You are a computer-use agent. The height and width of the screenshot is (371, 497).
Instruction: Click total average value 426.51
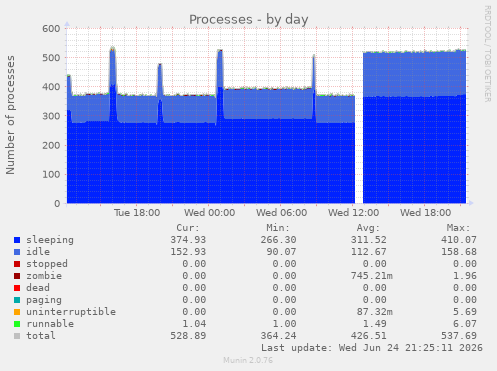(x=369, y=336)
